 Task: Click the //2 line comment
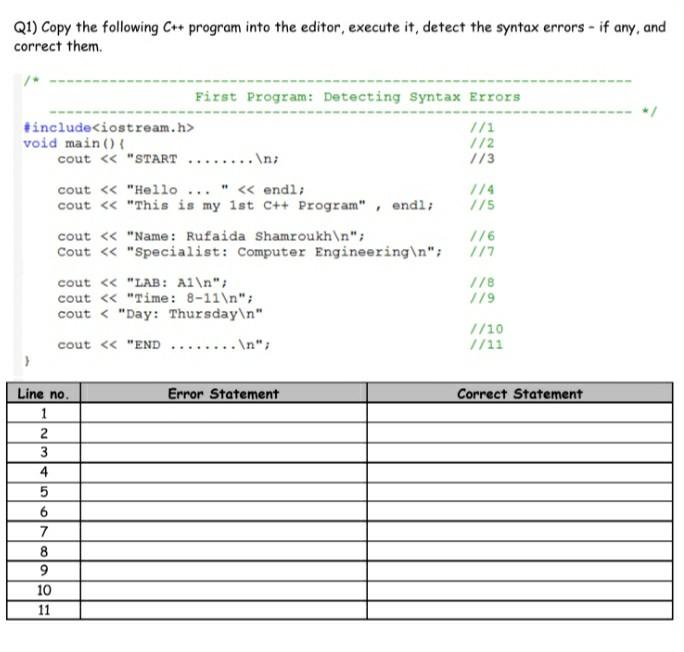pos(482,143)
